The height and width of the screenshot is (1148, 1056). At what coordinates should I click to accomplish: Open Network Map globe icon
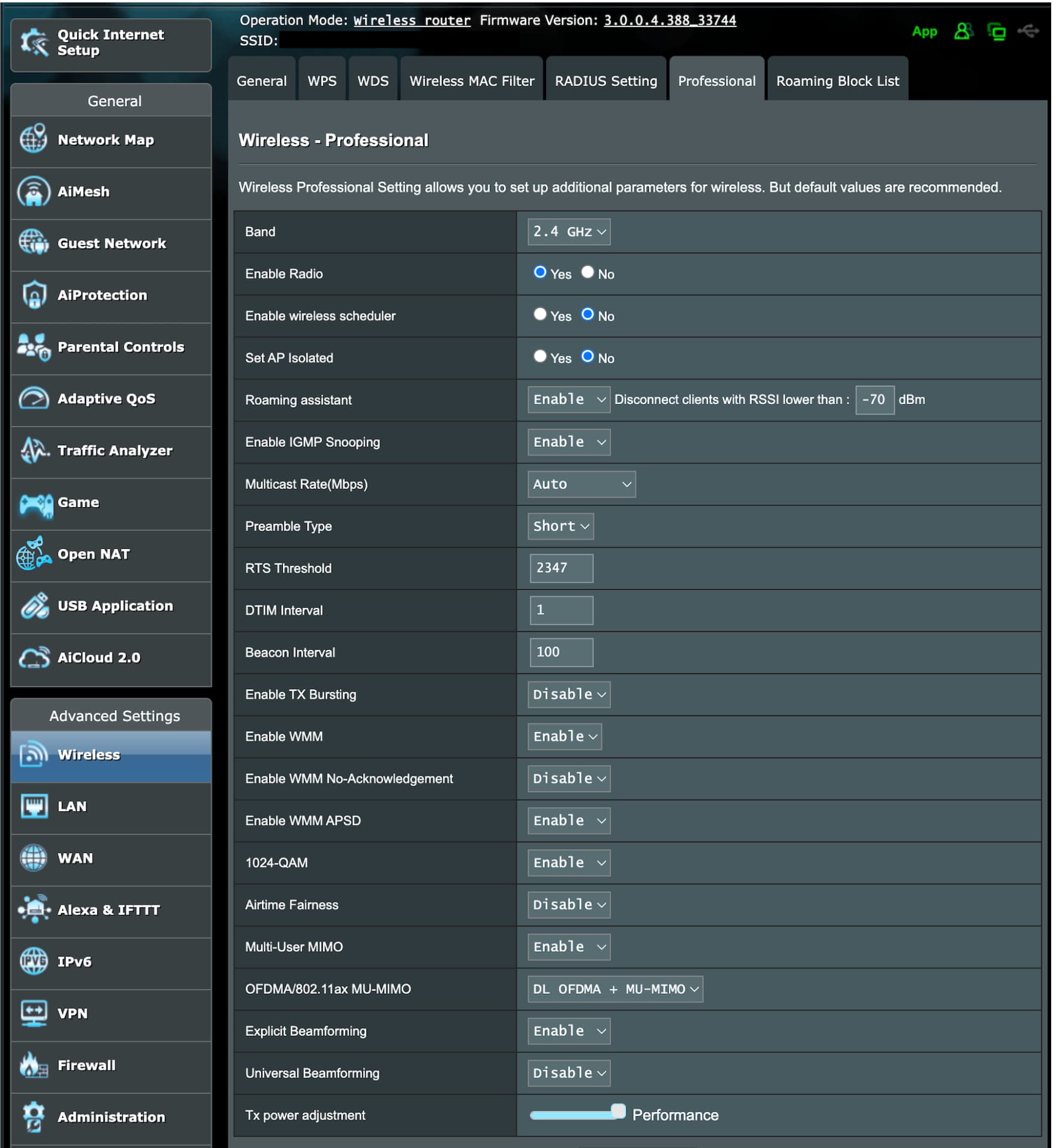pyautogui.click(x=34, y=139)
